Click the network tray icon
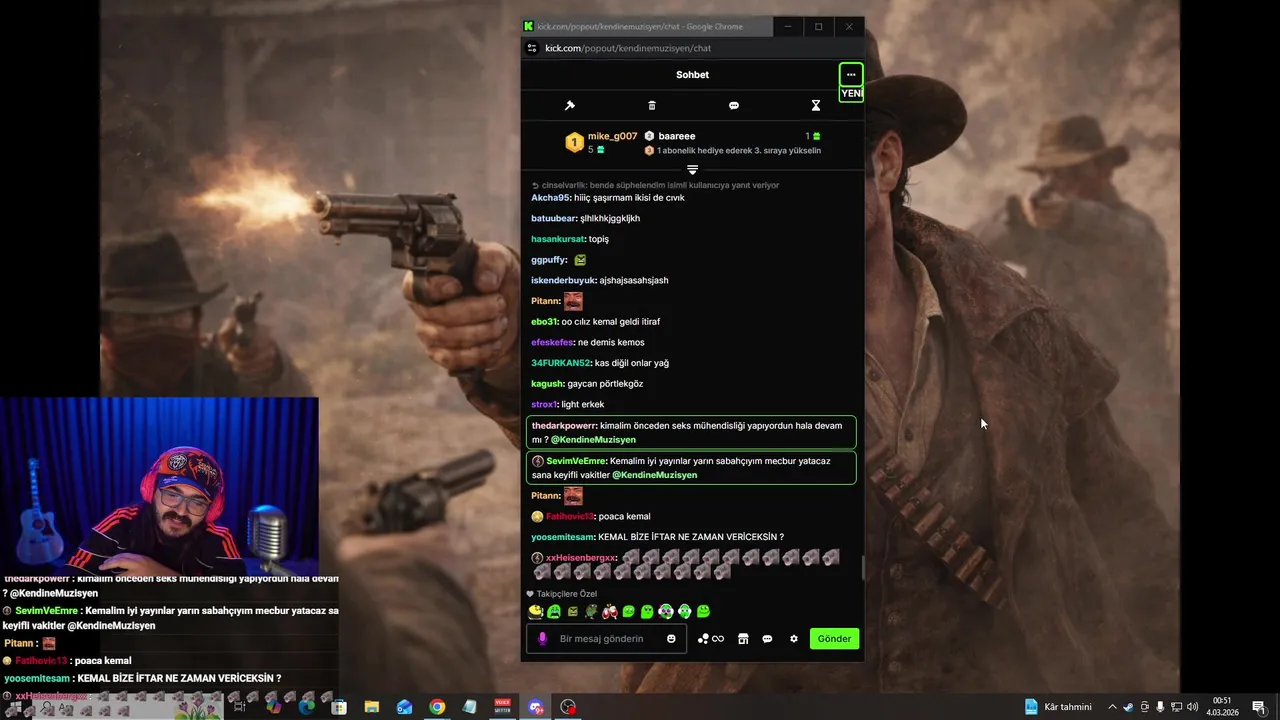 pyautogui.click(x=1176, y=707)
